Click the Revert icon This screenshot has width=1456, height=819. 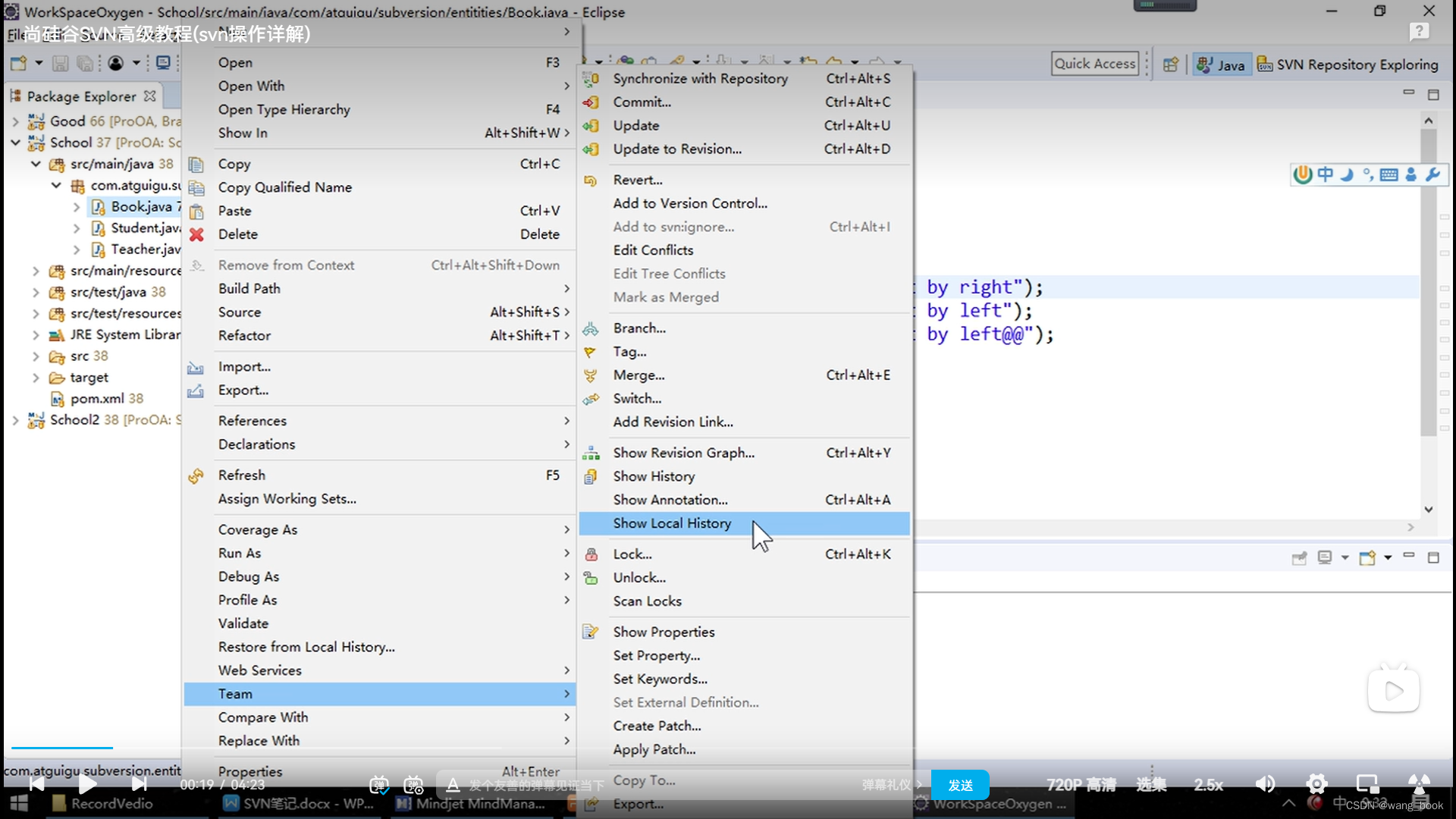tap(591, 180)
